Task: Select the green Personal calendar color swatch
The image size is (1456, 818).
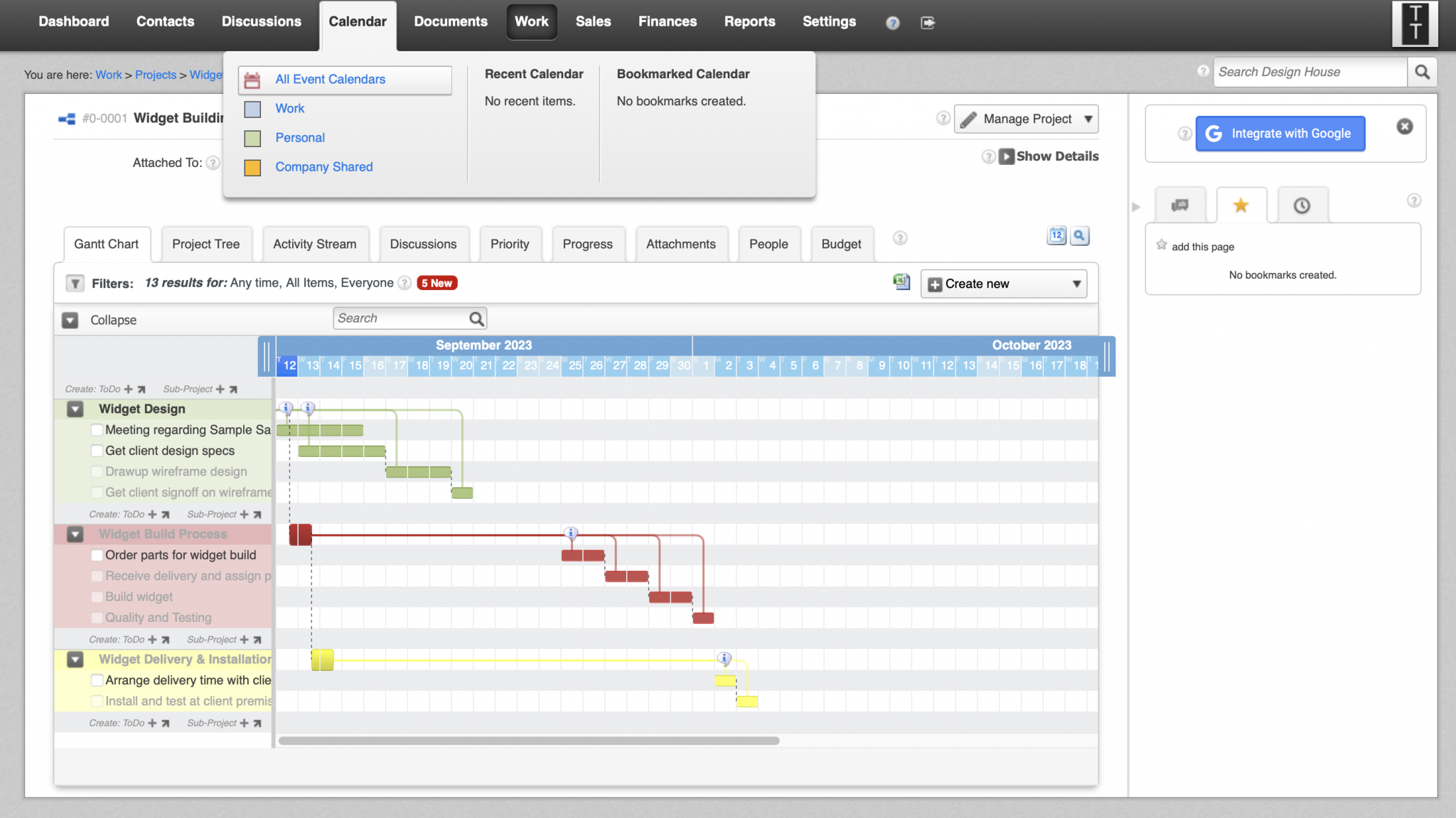Action: pos(252,138)
